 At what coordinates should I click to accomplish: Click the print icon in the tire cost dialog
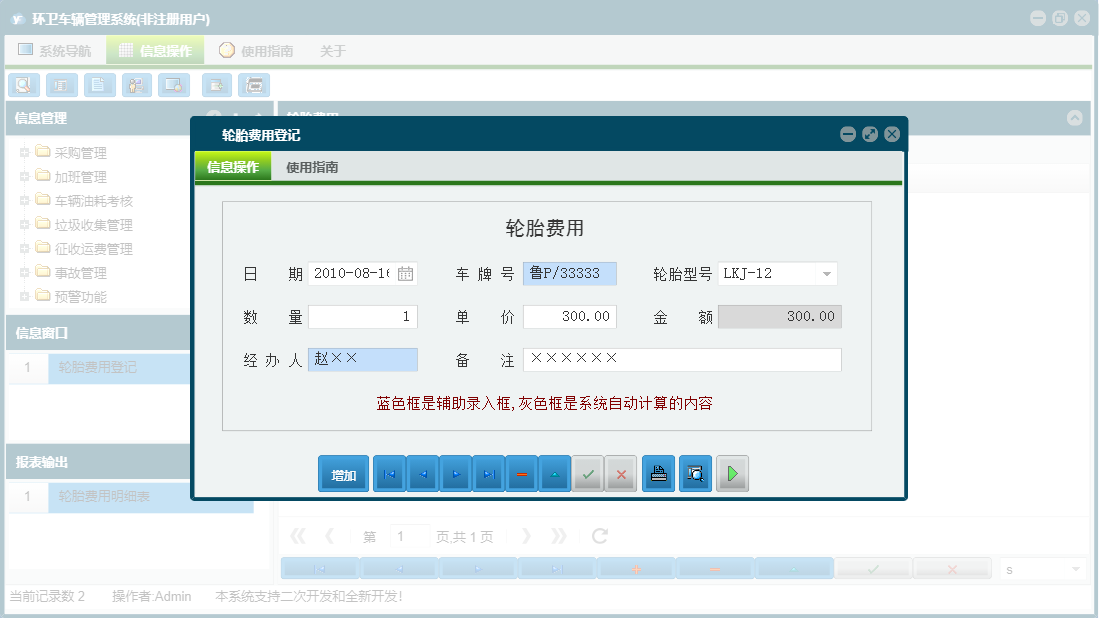658,473
